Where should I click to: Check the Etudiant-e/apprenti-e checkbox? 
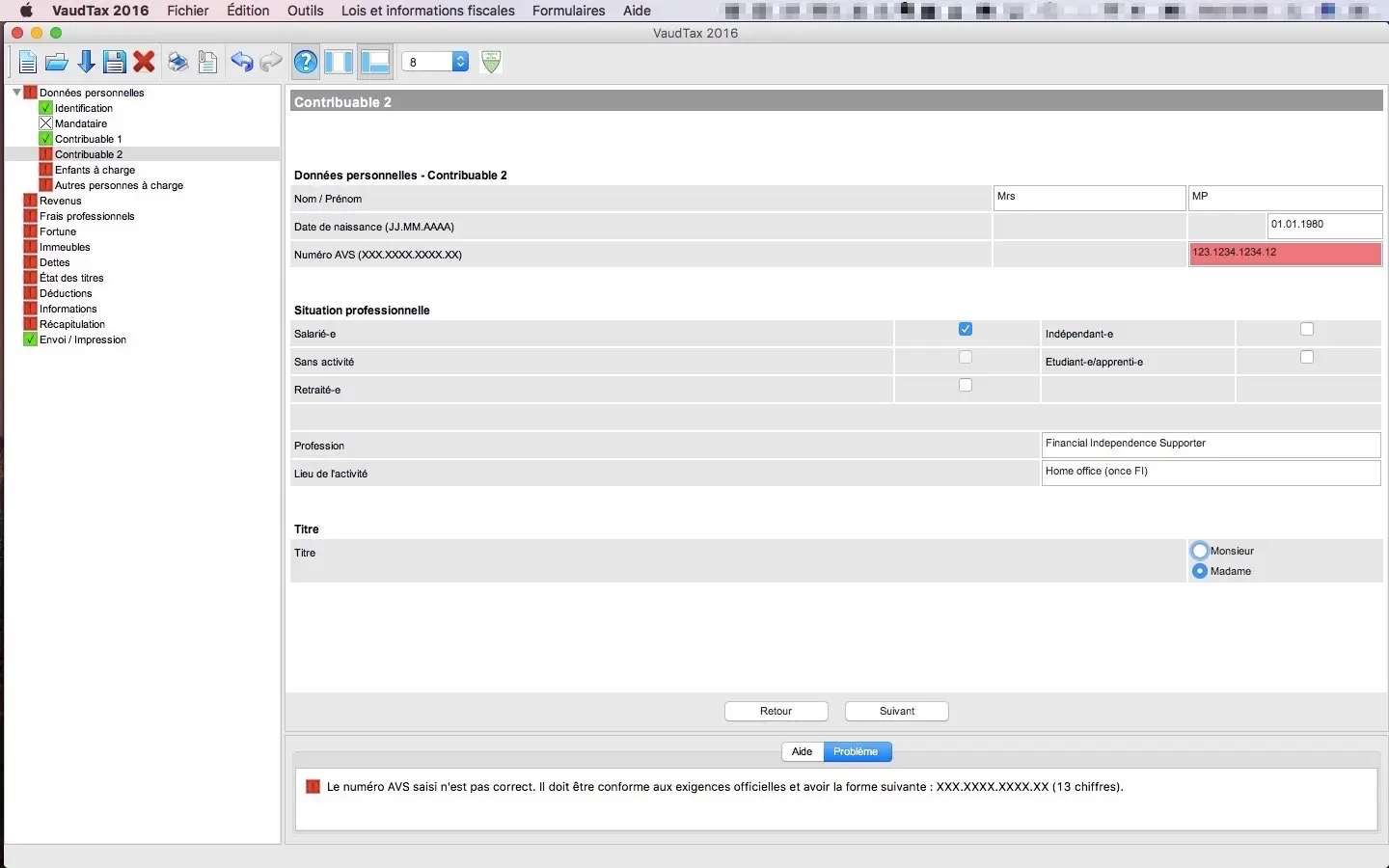(1307, 357)
